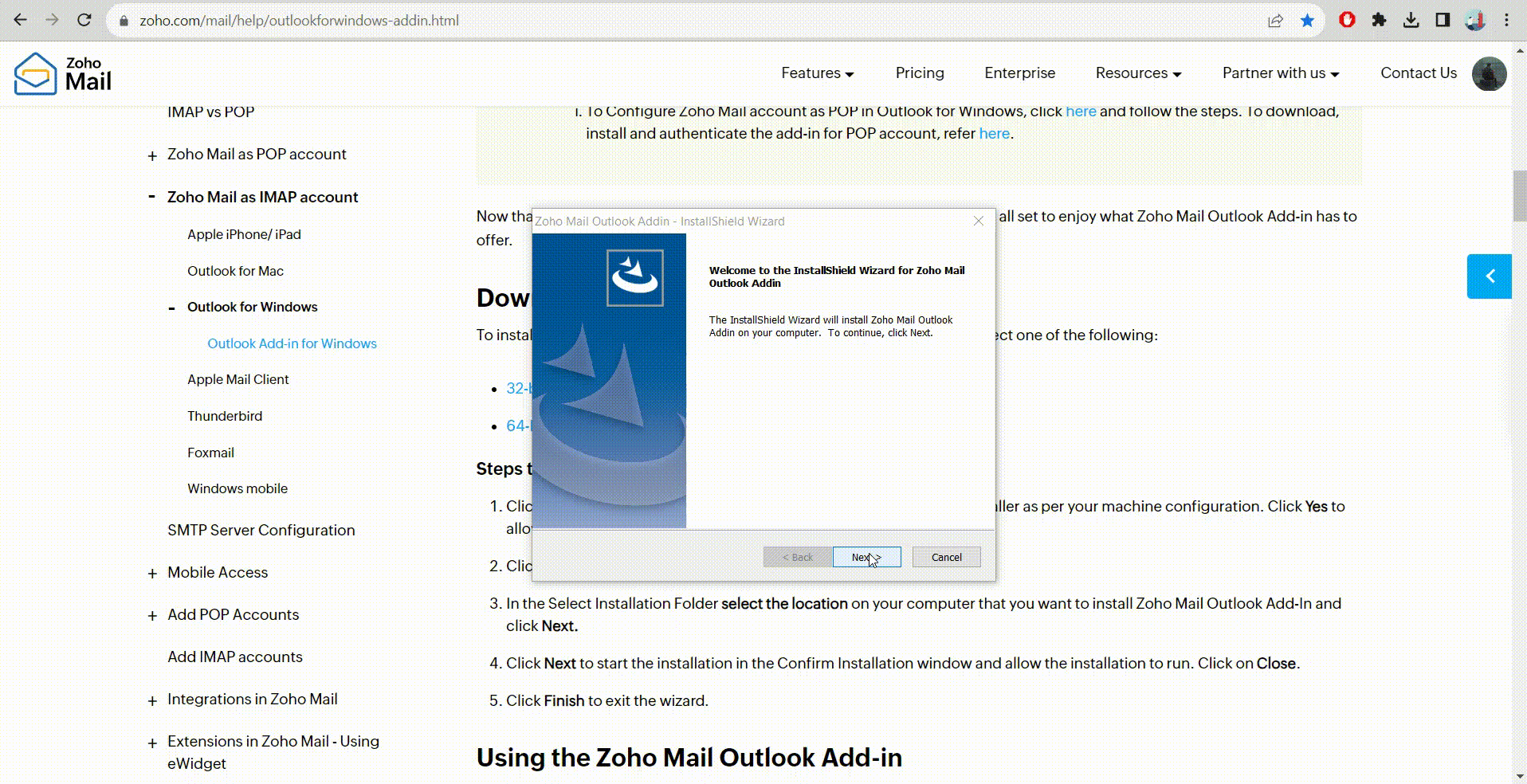Click Next in the InstallShield Wizard
The width and height of the screenshot is (1527, 784).
[866, 557]
